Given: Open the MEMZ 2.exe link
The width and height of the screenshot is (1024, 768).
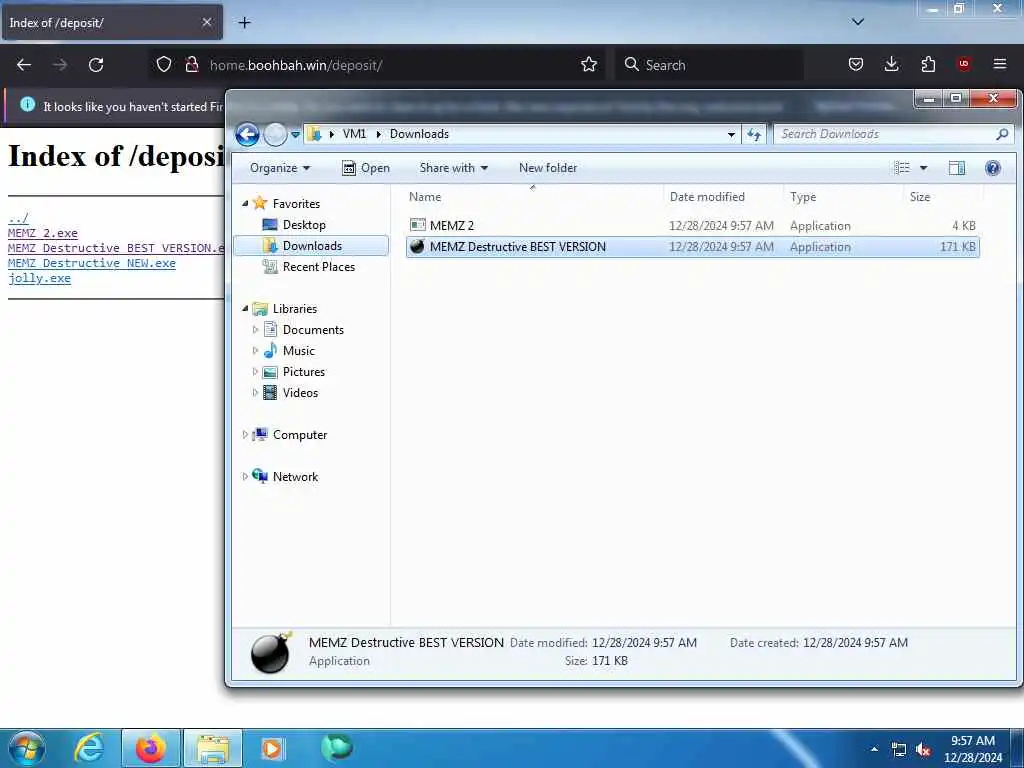Looking at the screenshot, I should coord(42,233).
